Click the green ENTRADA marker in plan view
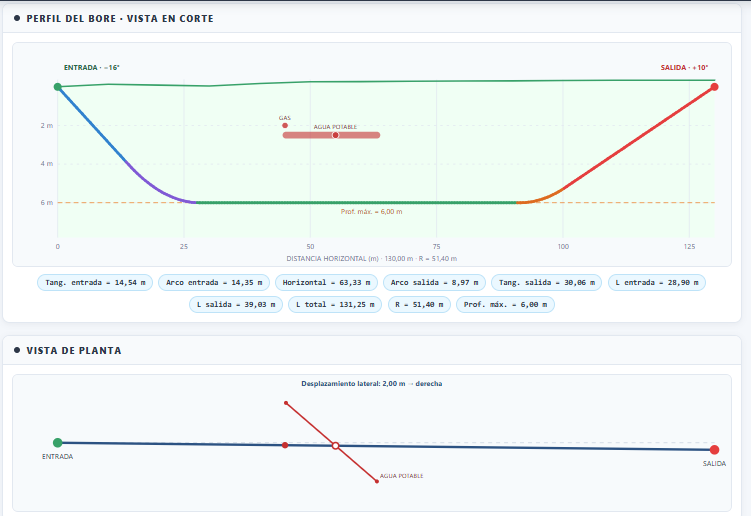 (x=57, y=443)
